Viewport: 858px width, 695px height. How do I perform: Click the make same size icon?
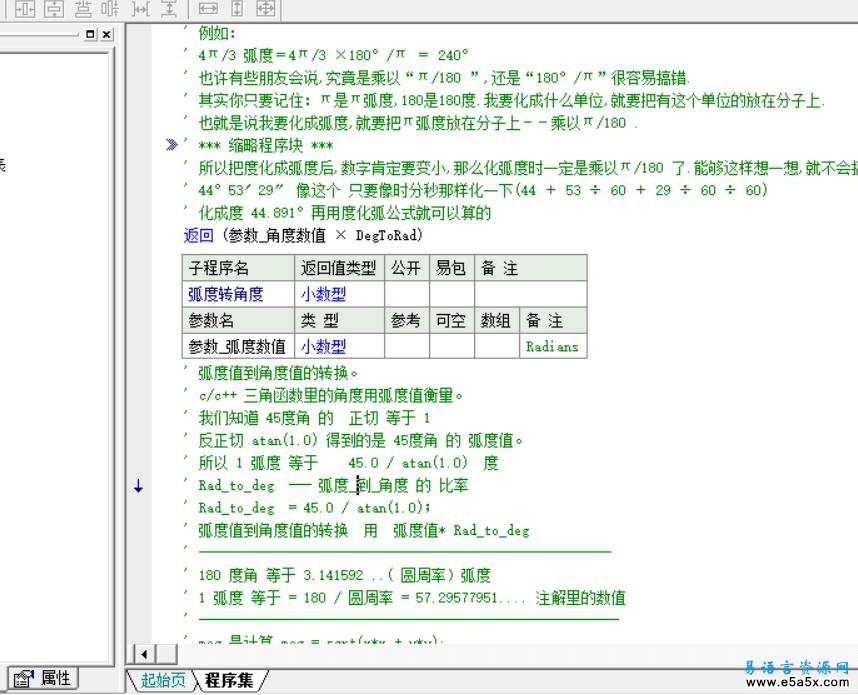point(265,8)
